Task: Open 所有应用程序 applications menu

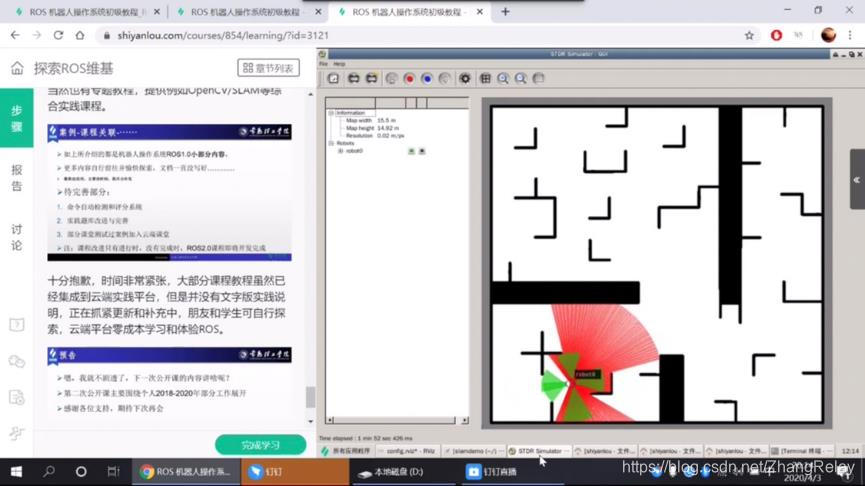Action: (x=346, y=451)
